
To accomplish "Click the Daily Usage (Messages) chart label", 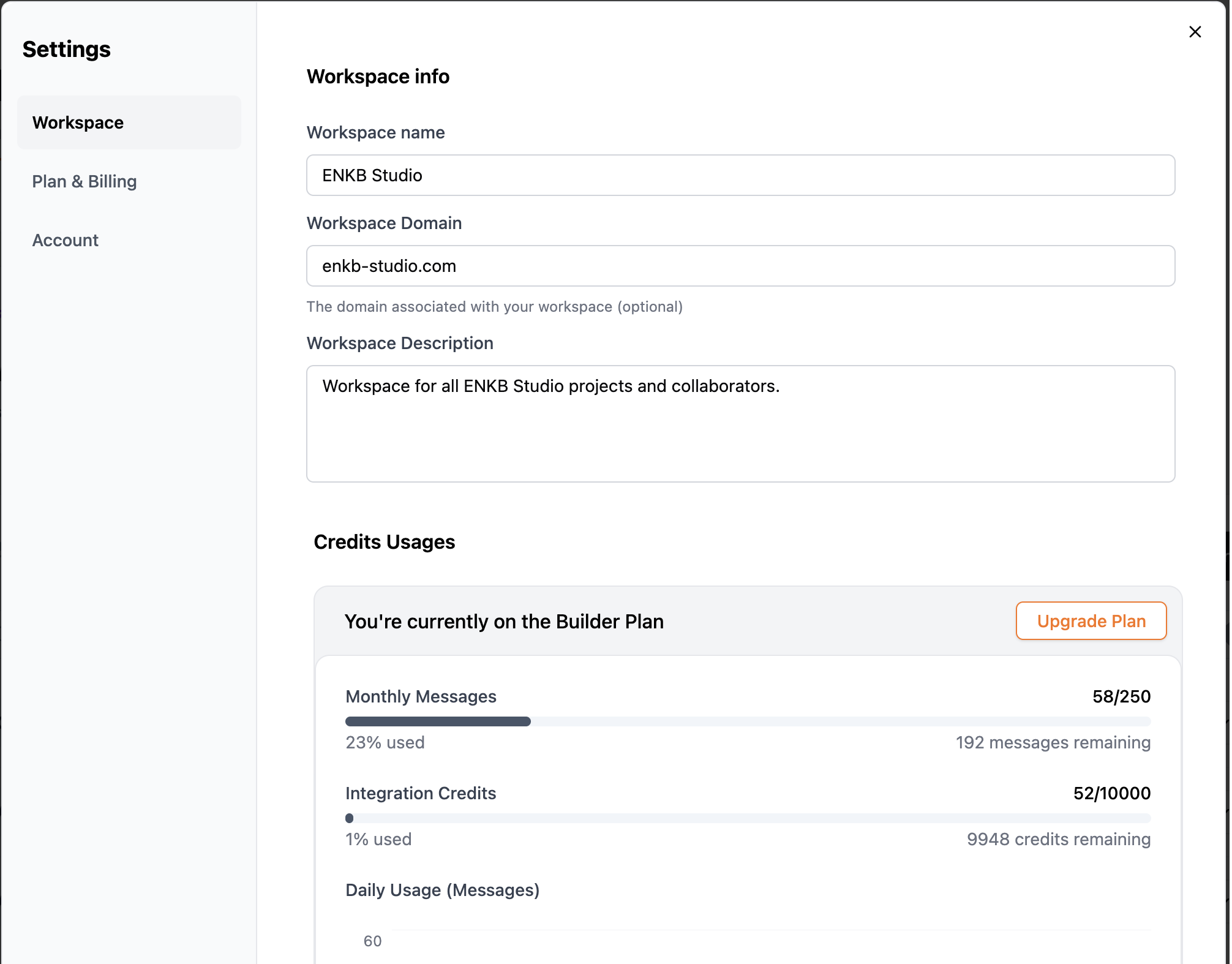I will coord(442,890).
